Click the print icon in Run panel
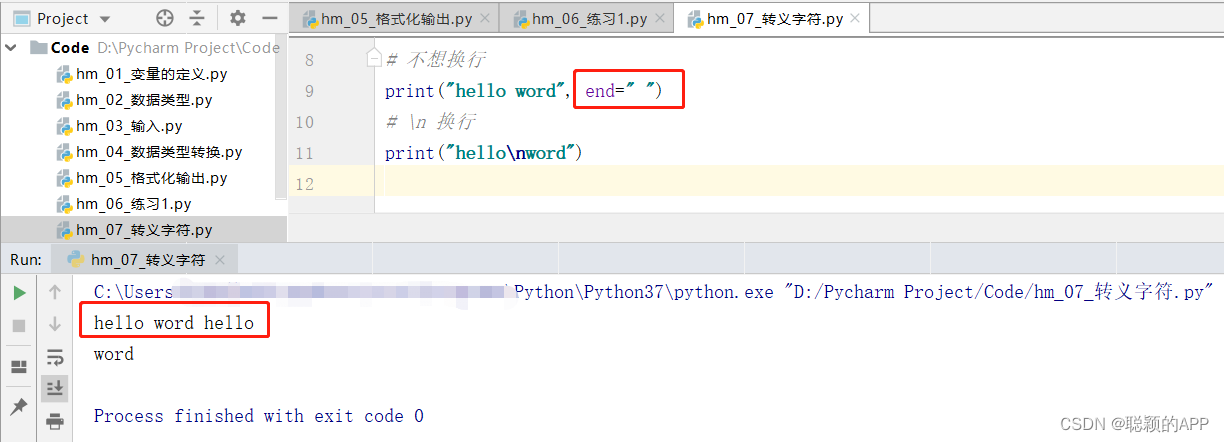Viewport: 1224px width, 442px height. coord(55,421)
